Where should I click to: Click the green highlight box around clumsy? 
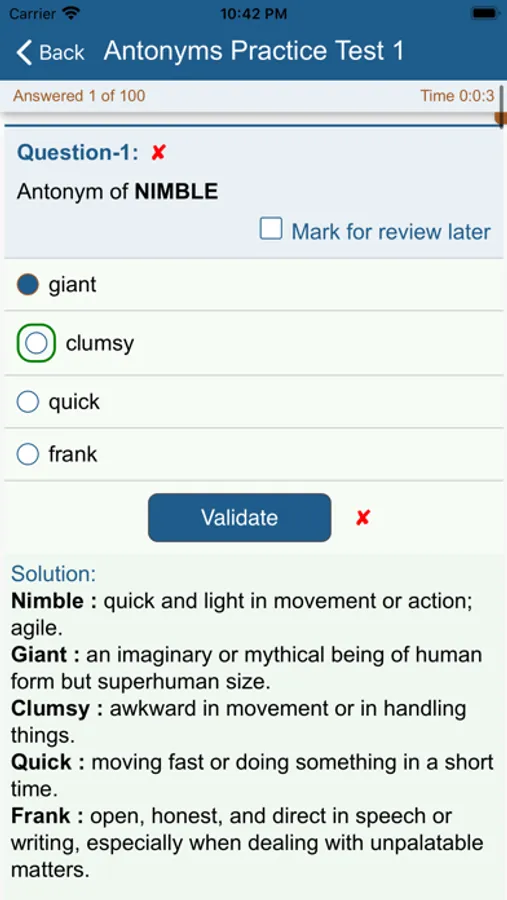(36, 343)
